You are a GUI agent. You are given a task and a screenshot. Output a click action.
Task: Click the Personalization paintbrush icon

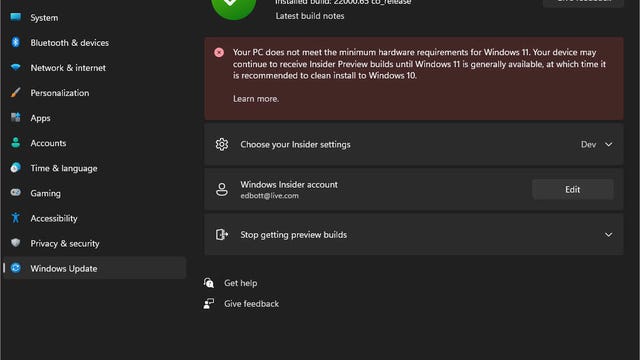tap(16, 93)
